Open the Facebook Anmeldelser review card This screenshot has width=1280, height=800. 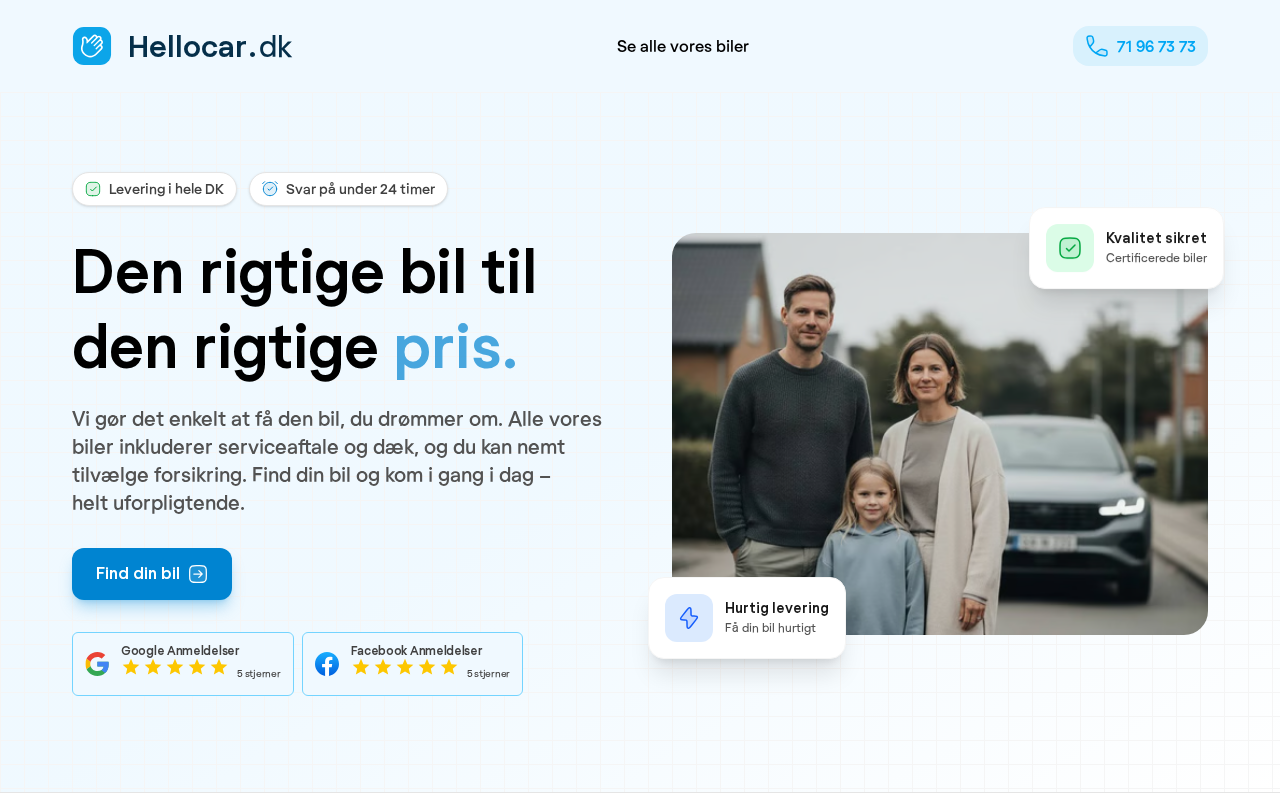pos(412,664)
